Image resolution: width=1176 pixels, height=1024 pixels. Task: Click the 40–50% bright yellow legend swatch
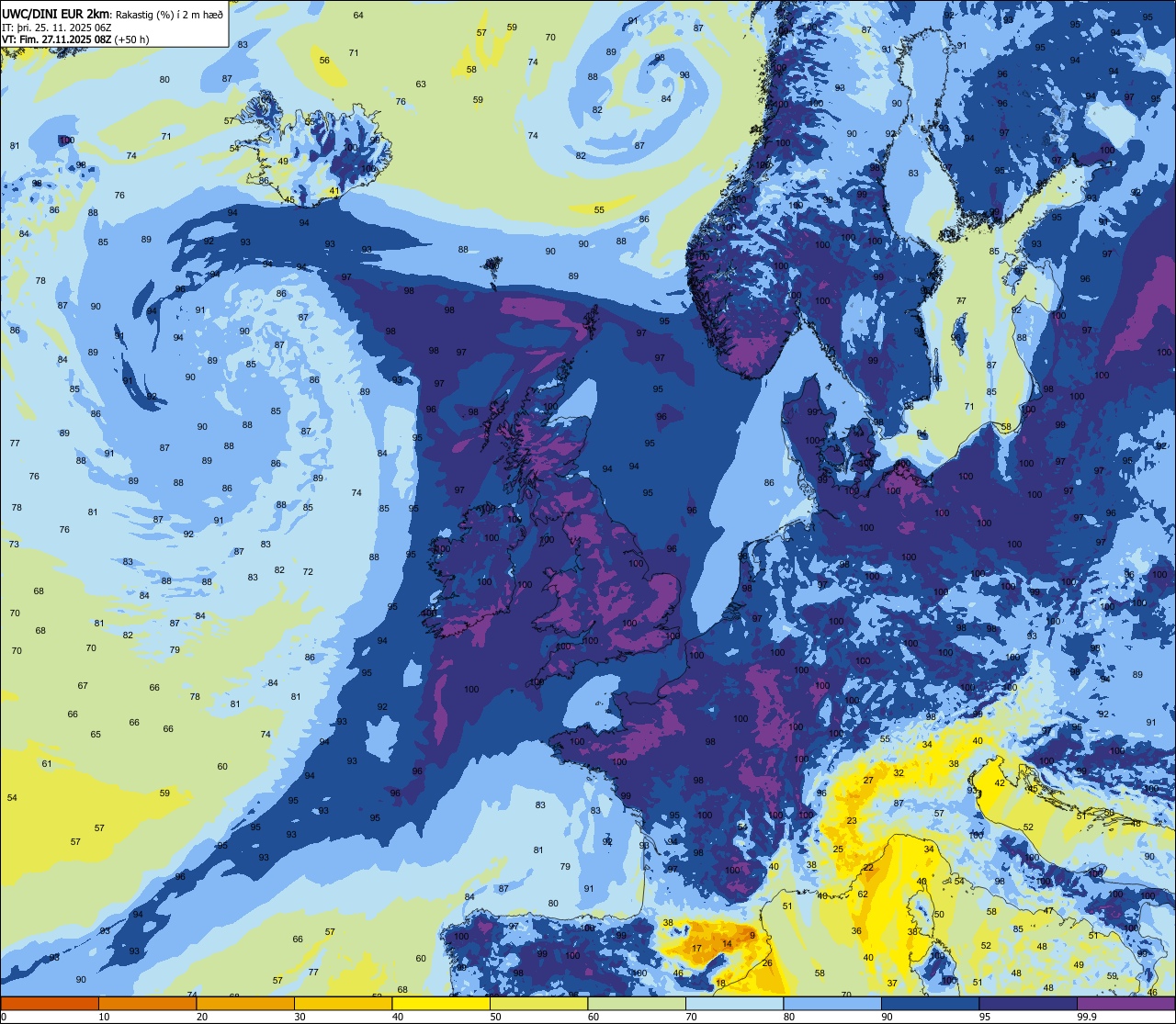point(441,1003)
